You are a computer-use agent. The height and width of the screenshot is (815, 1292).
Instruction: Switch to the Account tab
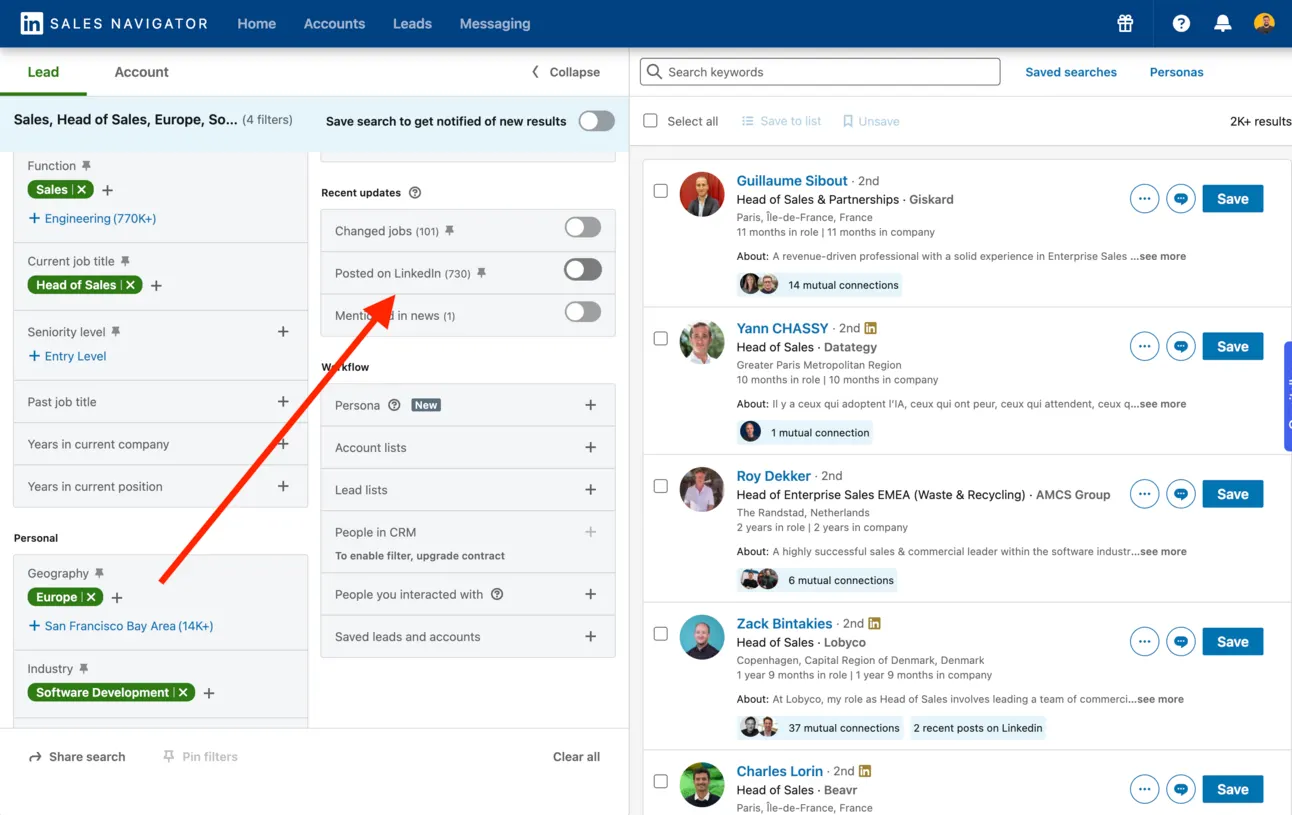coord(141,72)
